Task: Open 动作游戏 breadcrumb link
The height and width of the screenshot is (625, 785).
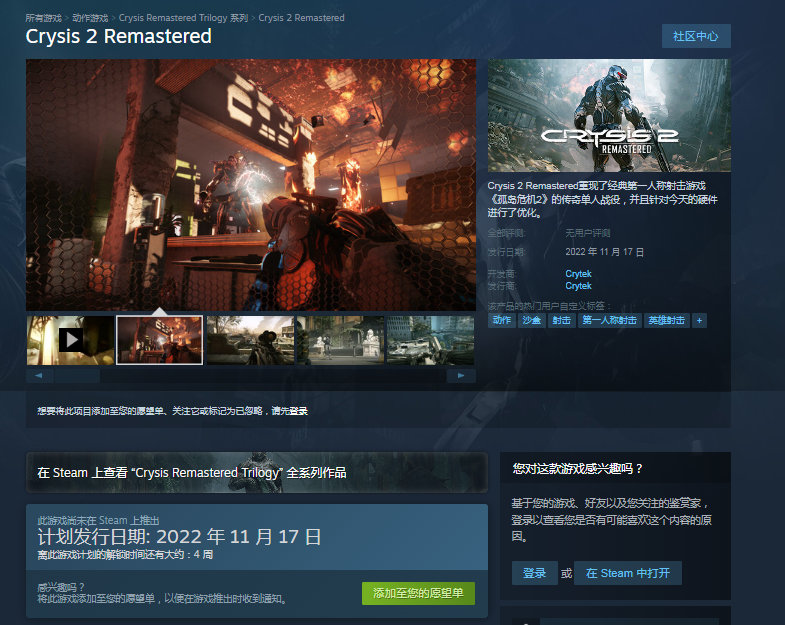Action: [90, 18]
